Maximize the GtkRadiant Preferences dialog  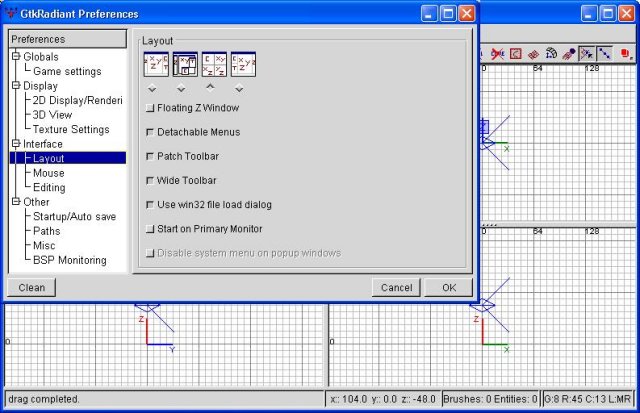click(448, 13)
